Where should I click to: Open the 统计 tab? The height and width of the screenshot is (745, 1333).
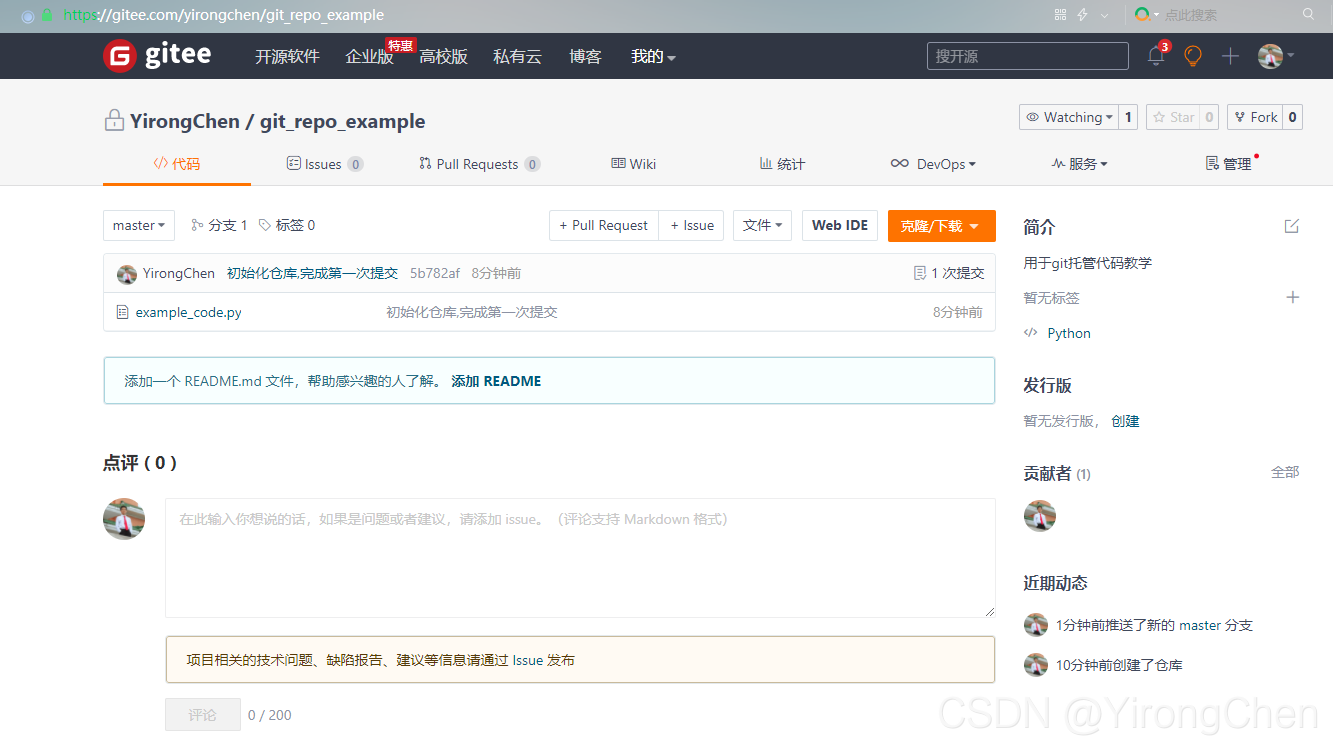(782, 164)
